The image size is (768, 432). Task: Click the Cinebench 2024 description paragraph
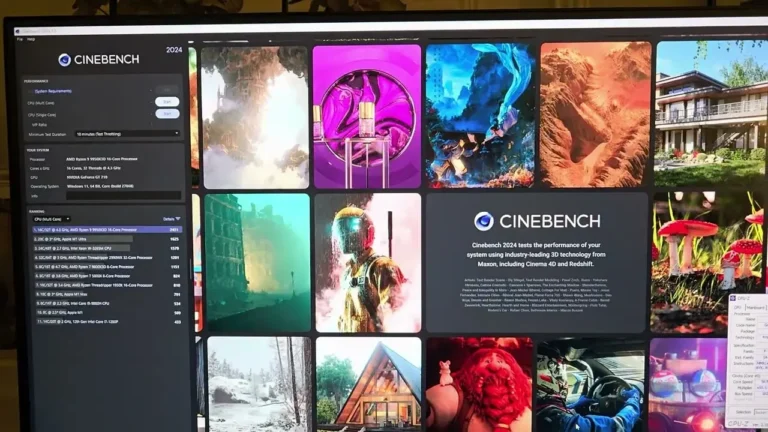click(x=536, y=254)
